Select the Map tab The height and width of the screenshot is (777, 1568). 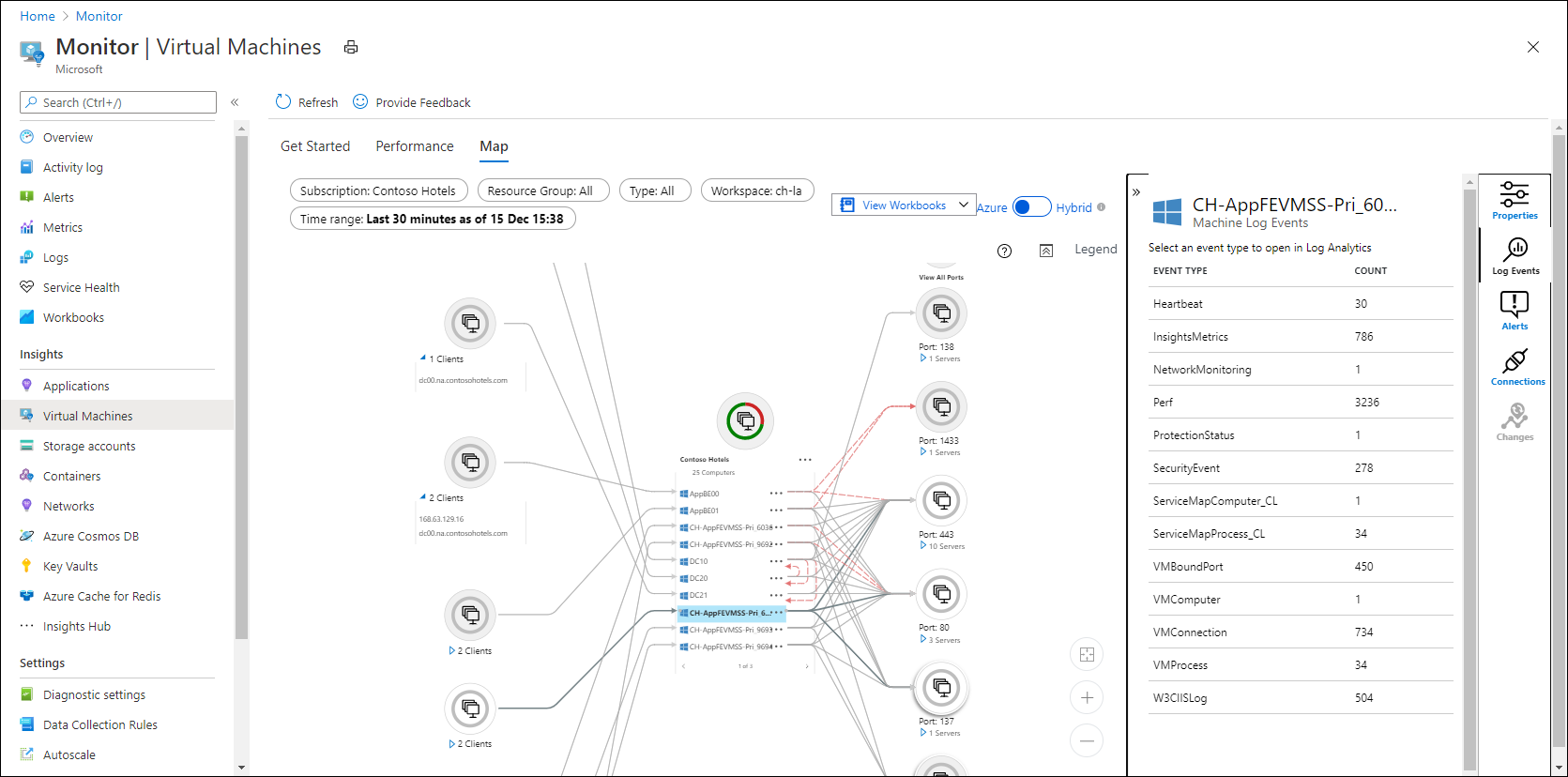(494, 146)
